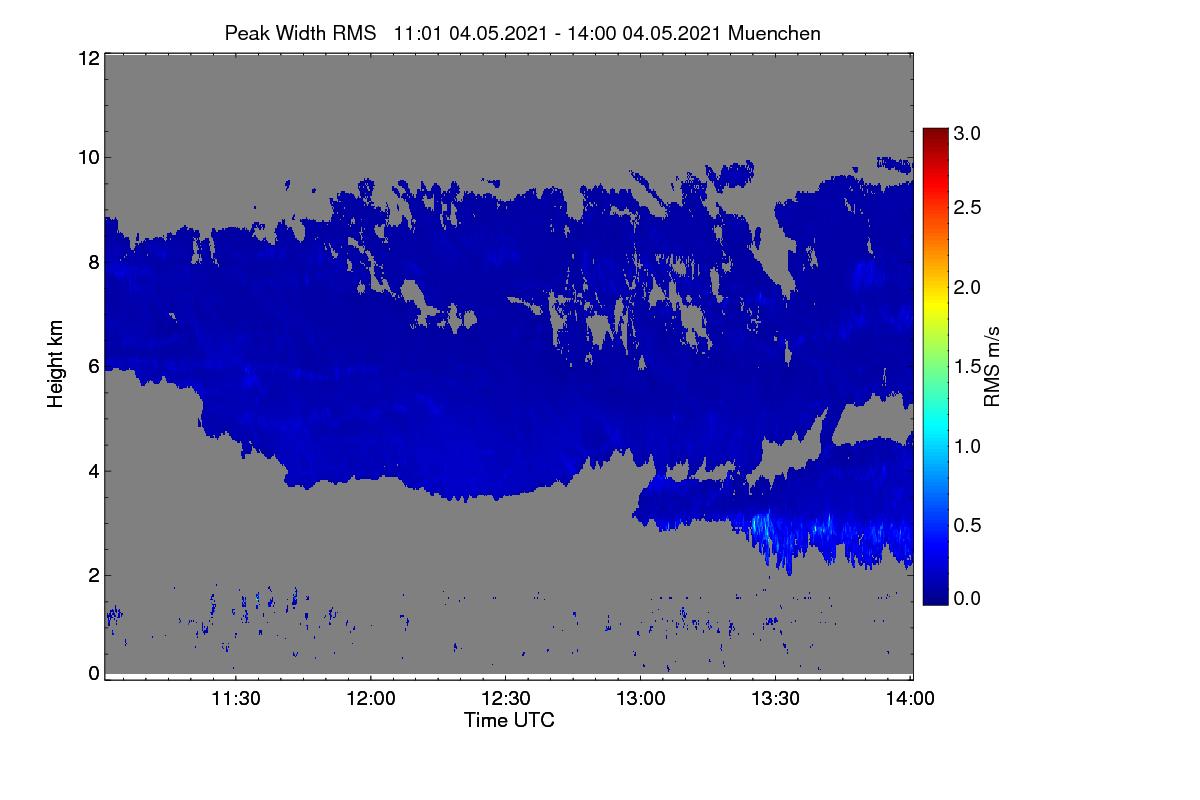The width and height of the screenshot is (1200, 800).
Task: Click the height axis label 4
Action: [x=93, y=471]
